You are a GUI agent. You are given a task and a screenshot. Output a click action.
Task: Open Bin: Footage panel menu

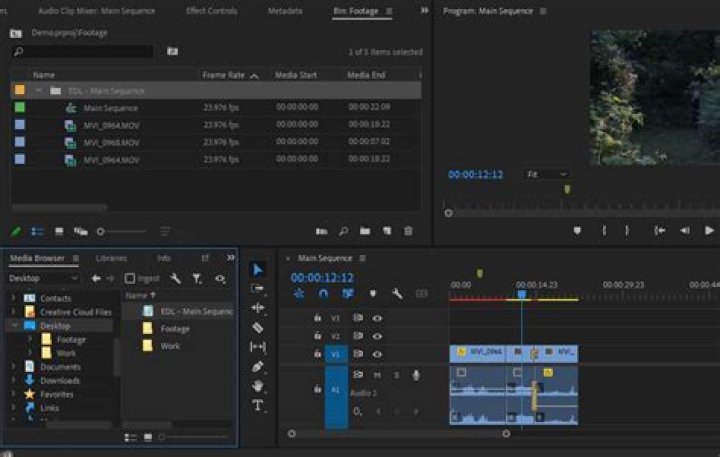tap(389, 11)
